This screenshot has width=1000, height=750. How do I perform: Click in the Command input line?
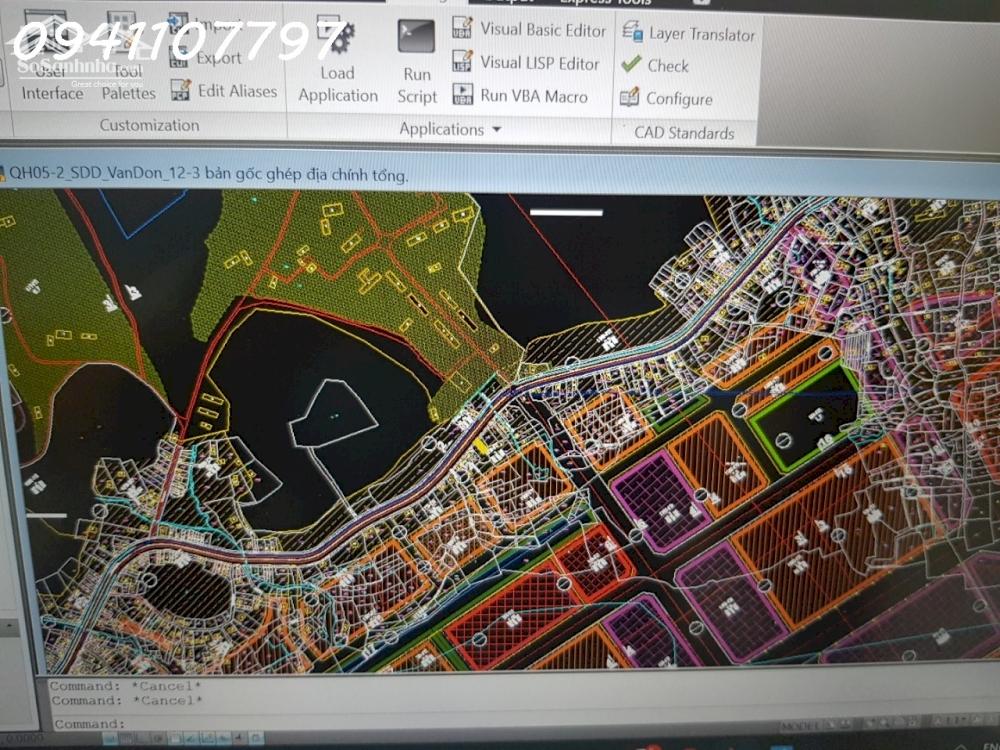point(400,722)
